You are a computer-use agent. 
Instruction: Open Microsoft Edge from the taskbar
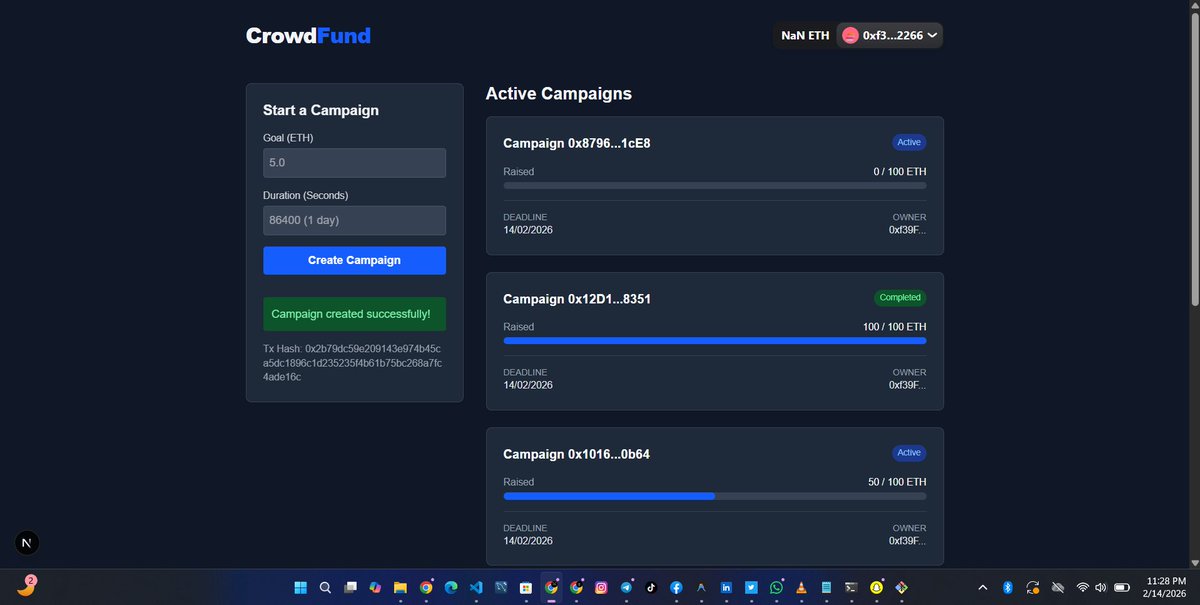[451, 588]
